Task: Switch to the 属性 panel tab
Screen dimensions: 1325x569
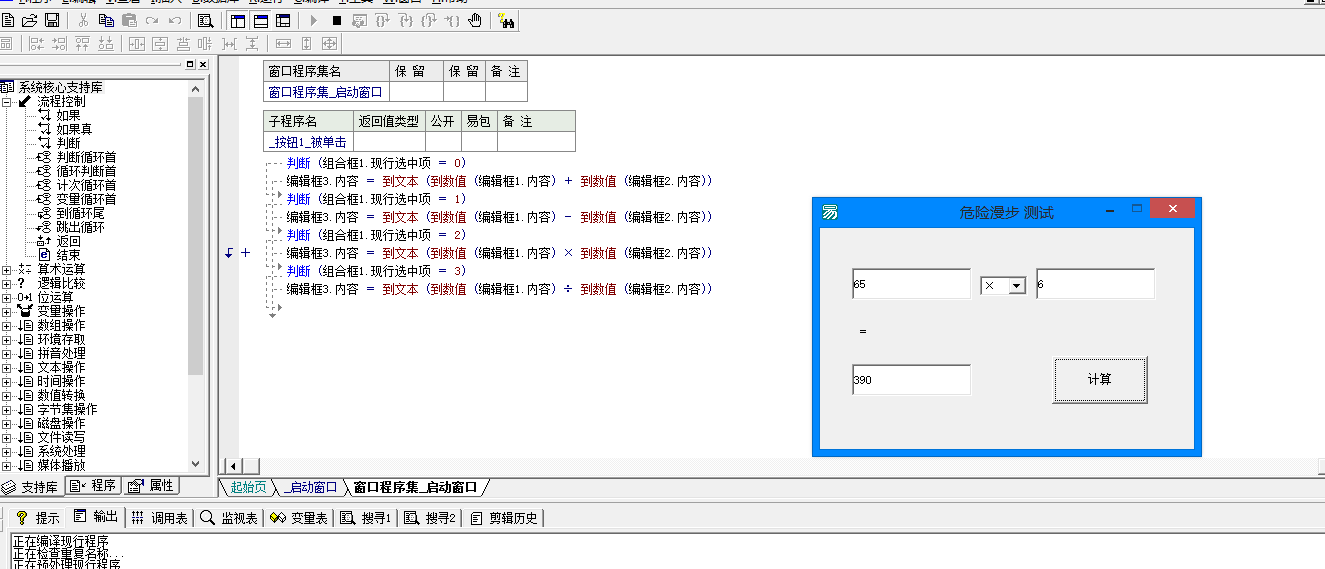Action: (x=152, y=486)
